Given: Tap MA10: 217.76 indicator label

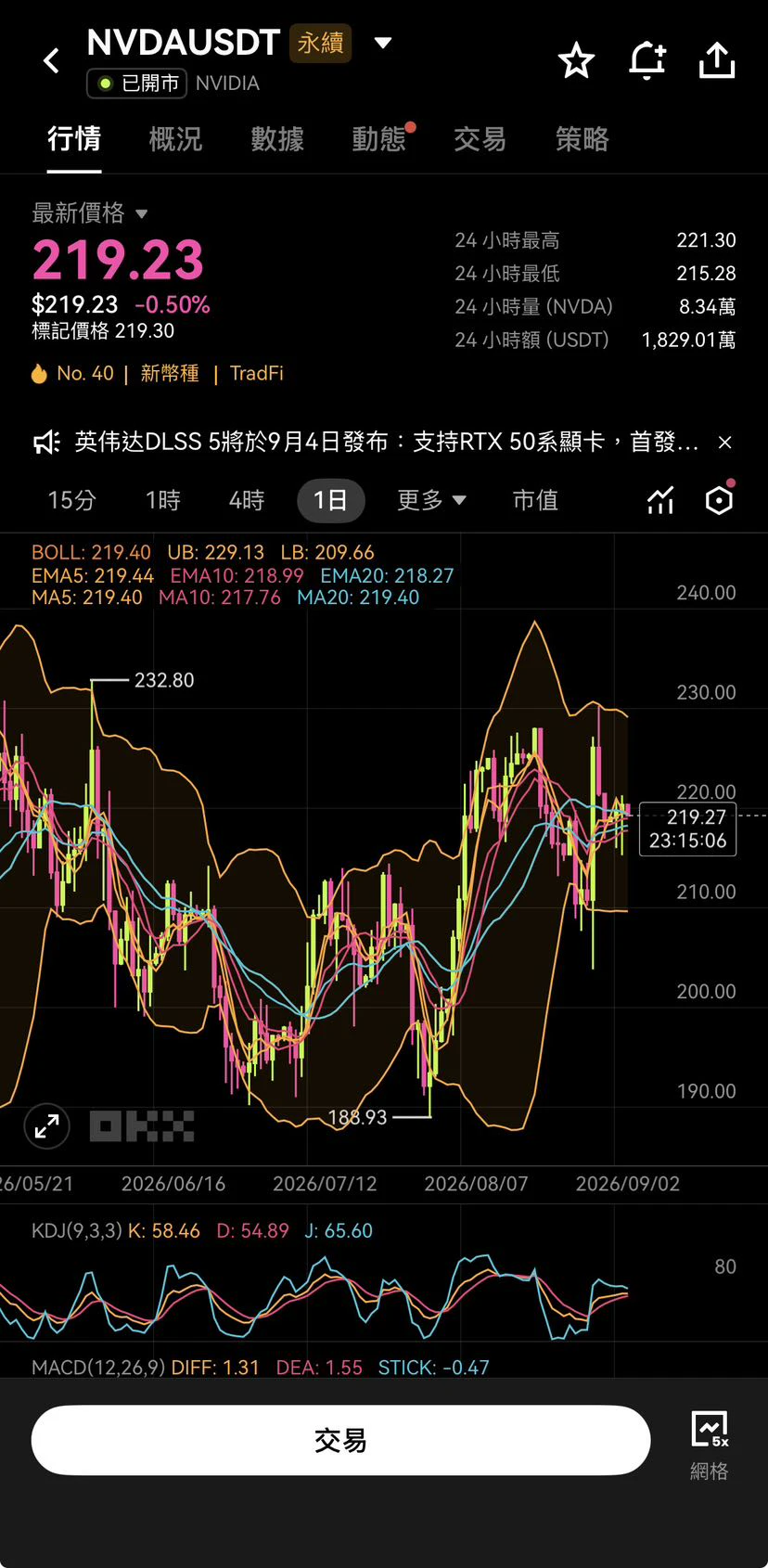Looking at the screenshot, I should coord(220,598).
